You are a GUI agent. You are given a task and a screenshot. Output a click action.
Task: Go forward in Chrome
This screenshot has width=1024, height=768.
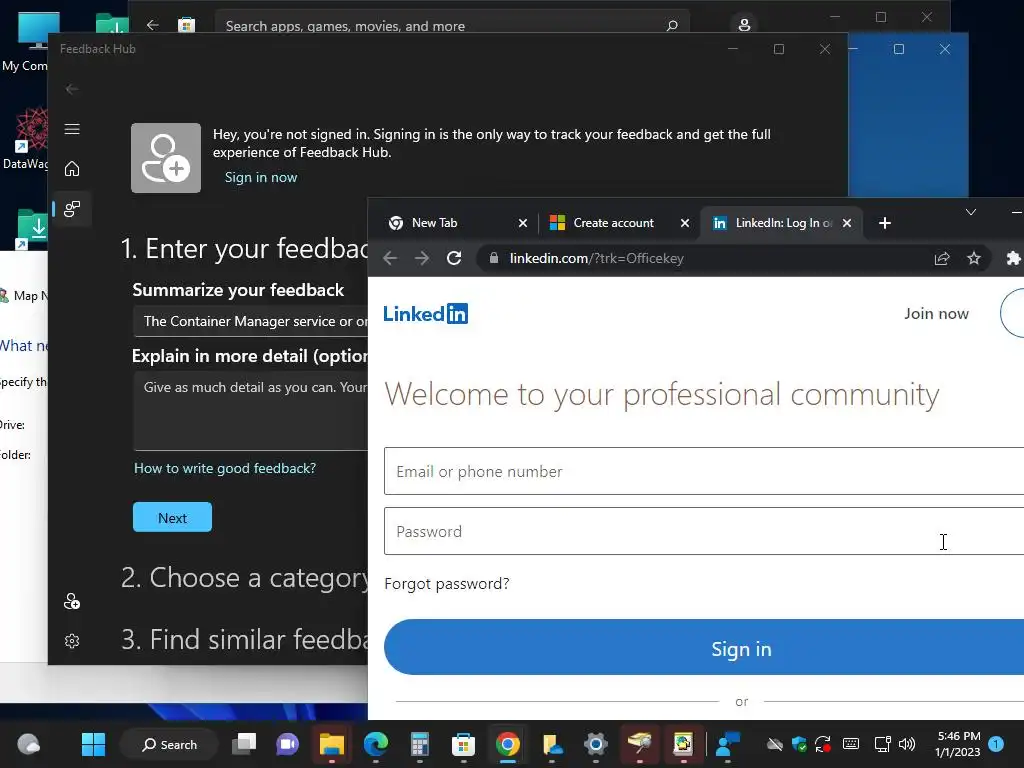point(422,258)
